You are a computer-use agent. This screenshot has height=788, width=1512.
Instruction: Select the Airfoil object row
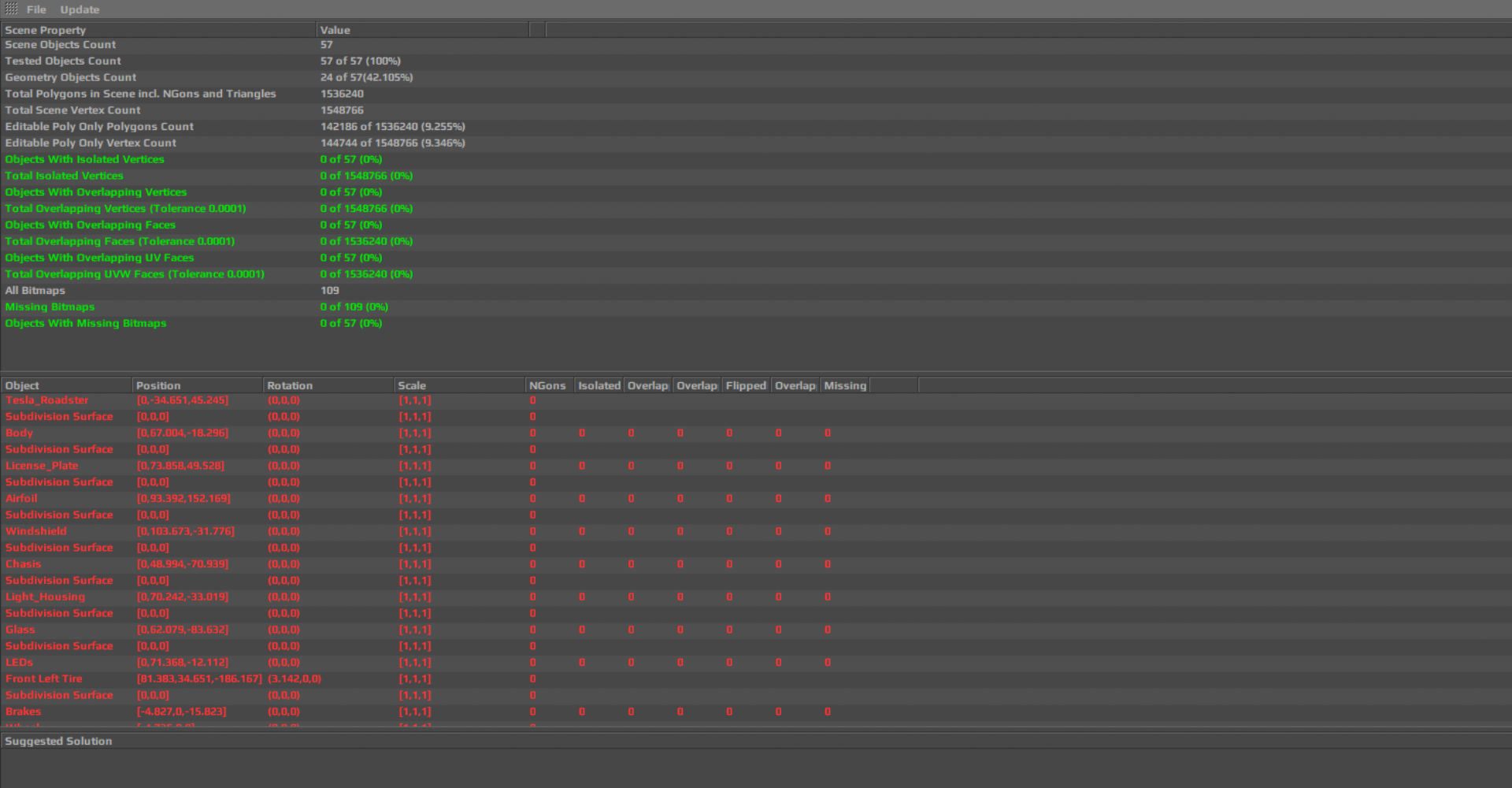[x=756, y=498]
